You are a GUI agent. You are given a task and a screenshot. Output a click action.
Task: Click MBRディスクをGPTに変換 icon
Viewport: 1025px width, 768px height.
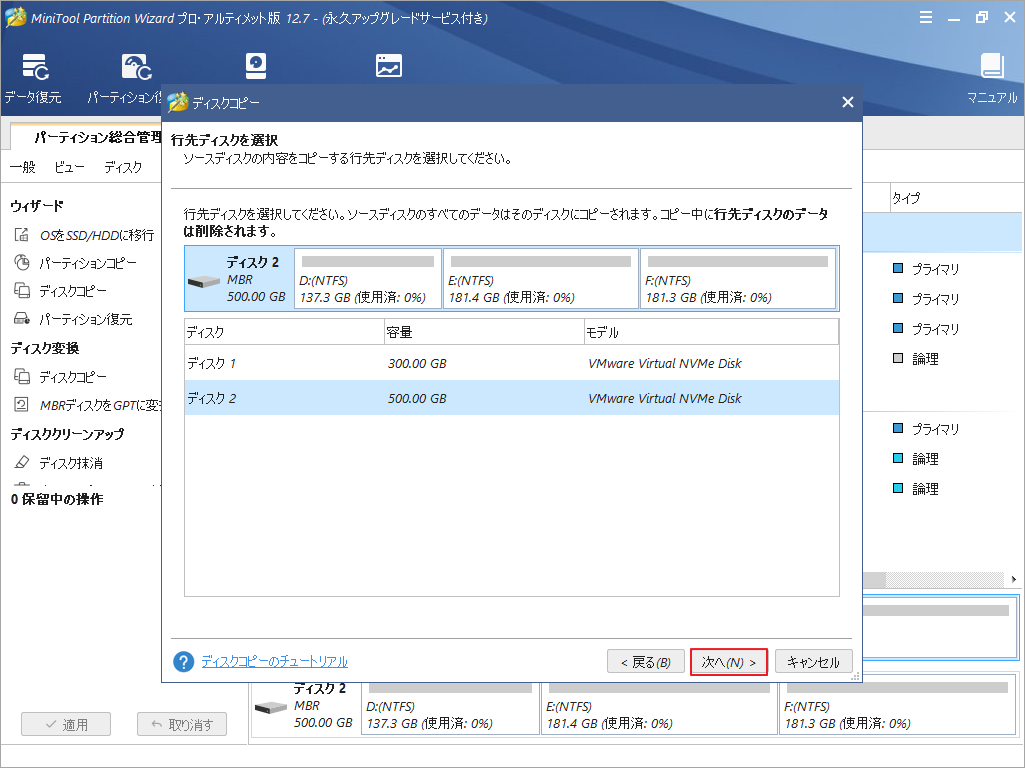22,405
